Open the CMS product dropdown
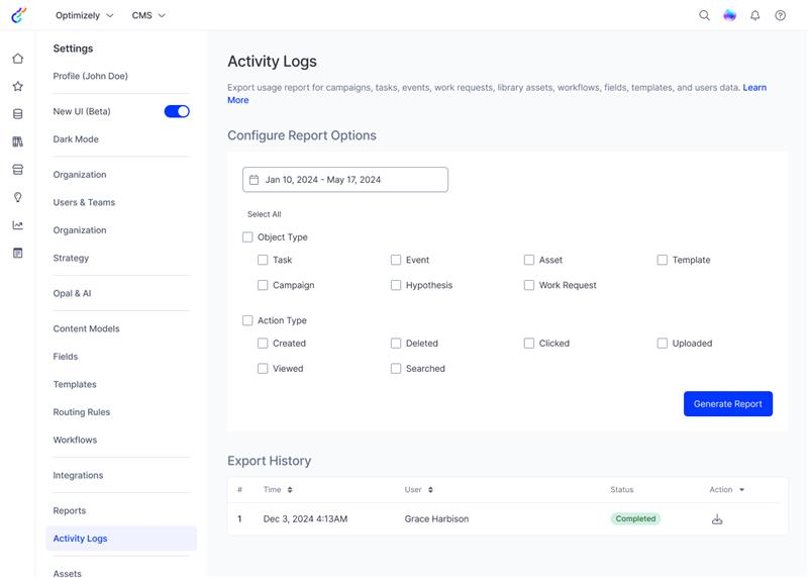Screen dimensions: 808x578 [149, 16]
